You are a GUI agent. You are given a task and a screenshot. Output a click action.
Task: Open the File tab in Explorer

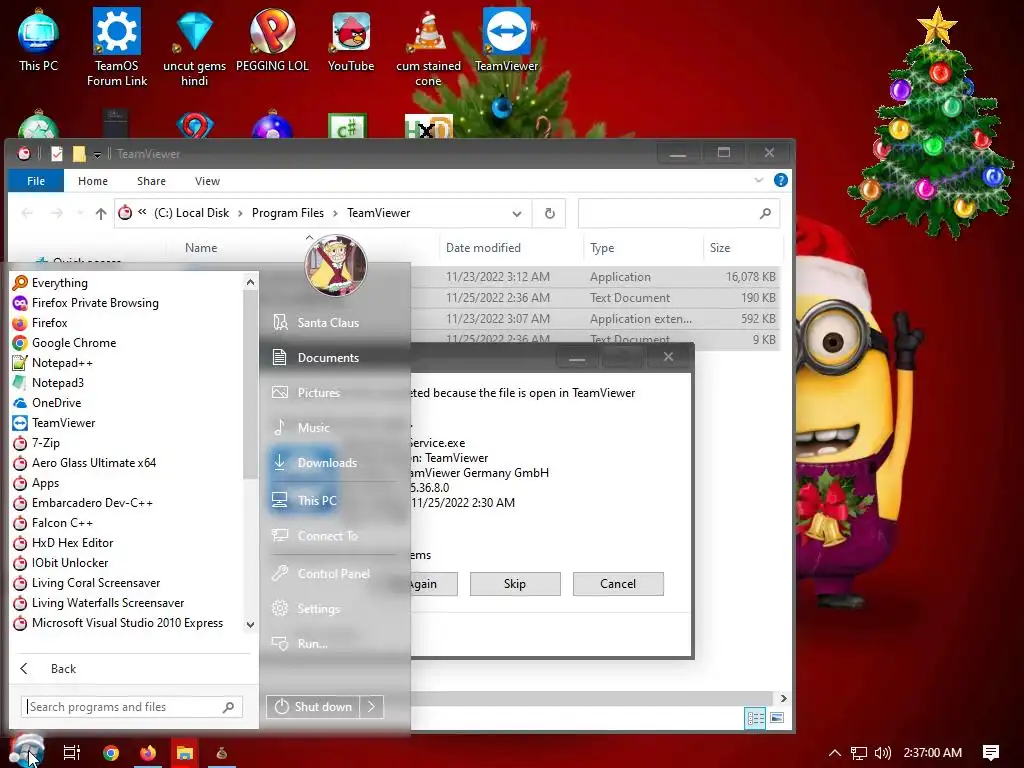coord(36,181)
